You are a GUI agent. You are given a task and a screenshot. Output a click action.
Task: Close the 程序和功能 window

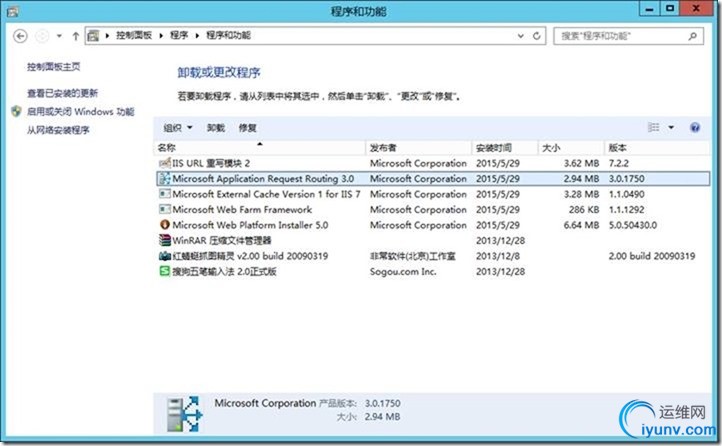tap(696, 9)
